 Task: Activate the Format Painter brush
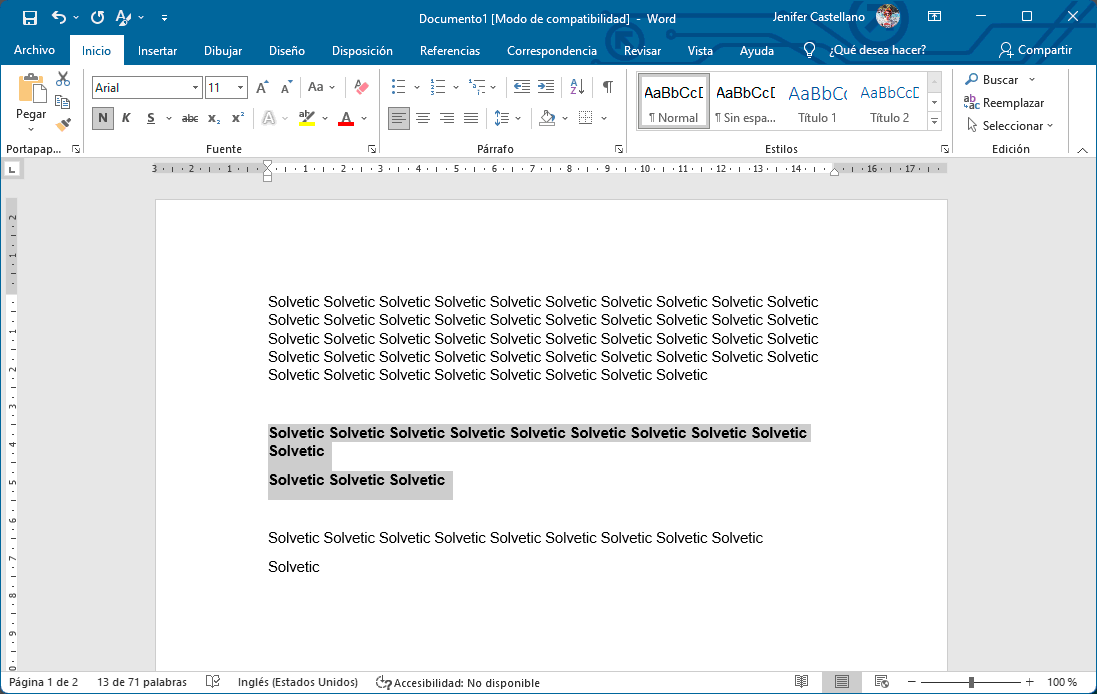click(63, 125)
